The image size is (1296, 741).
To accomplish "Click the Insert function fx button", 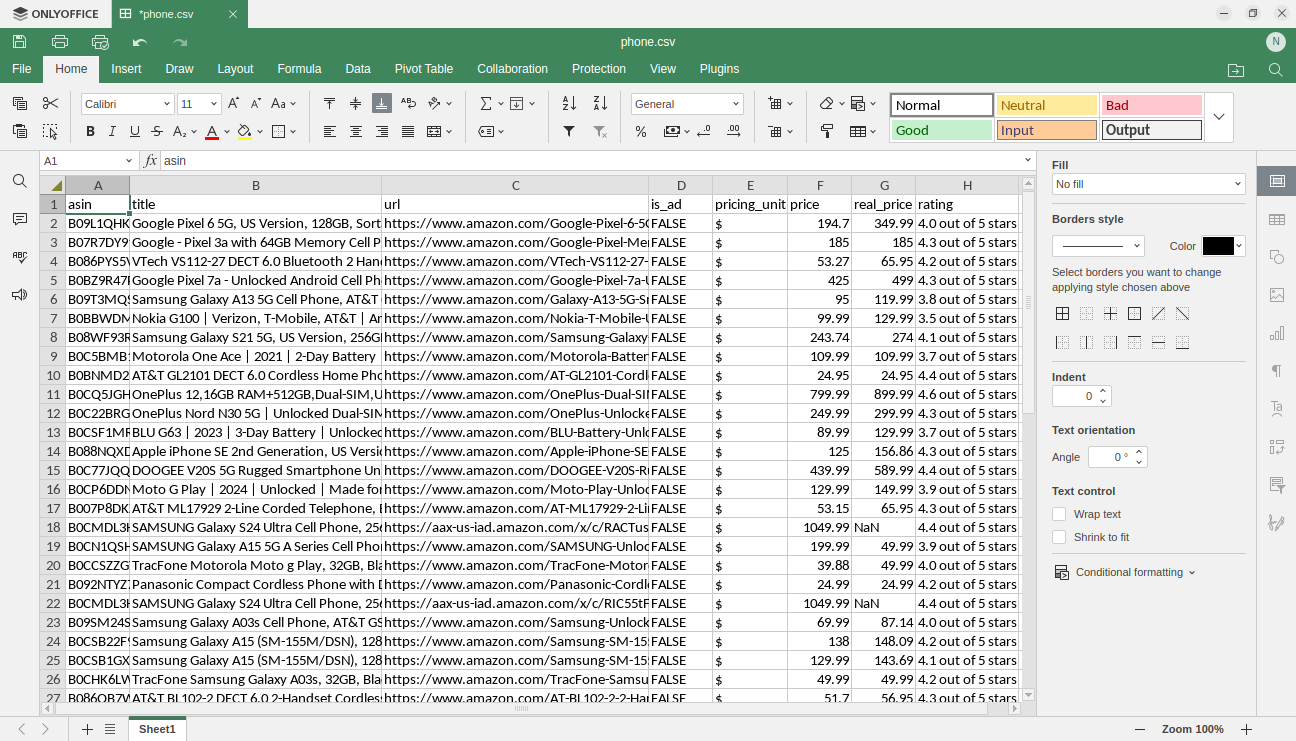I will (151, 161).
